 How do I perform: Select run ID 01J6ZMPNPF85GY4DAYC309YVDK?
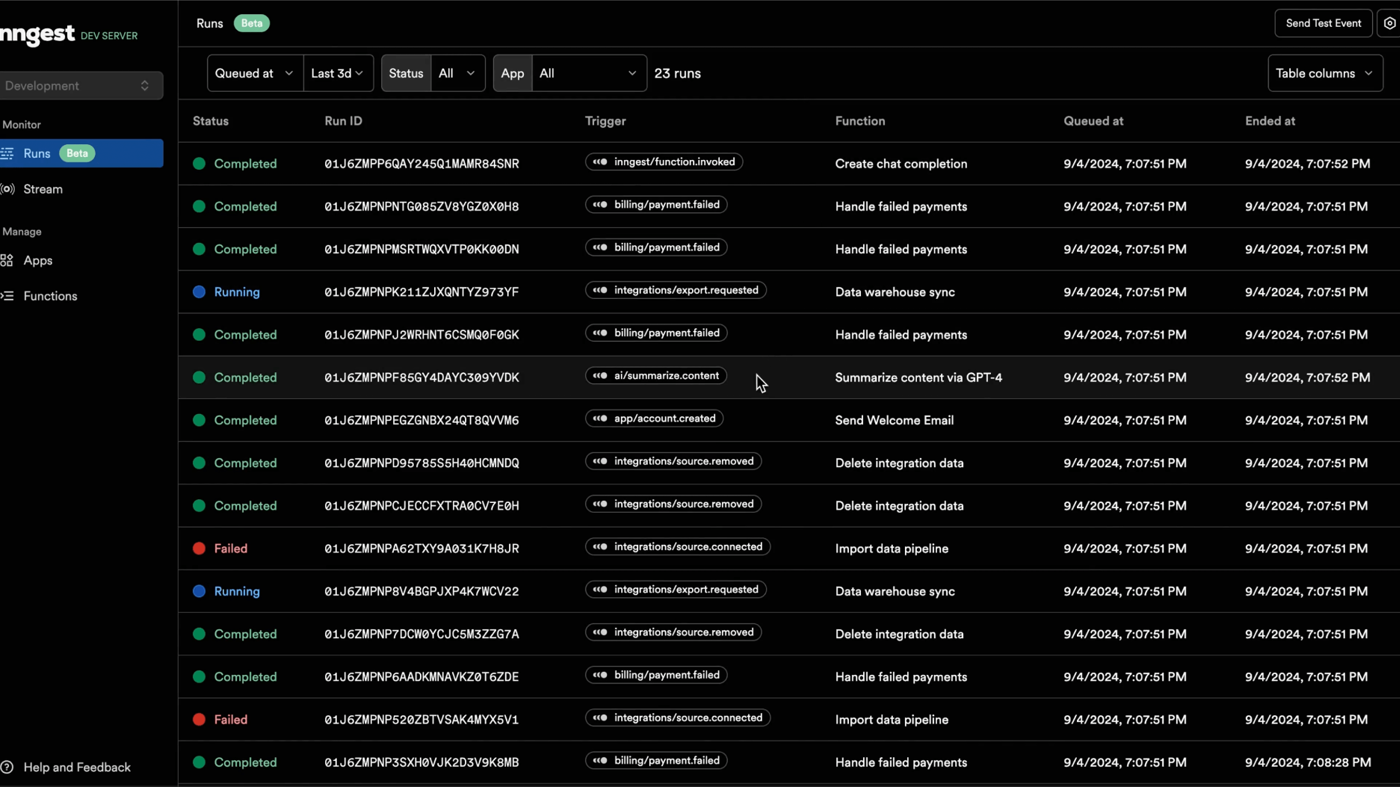pos(421,378)
